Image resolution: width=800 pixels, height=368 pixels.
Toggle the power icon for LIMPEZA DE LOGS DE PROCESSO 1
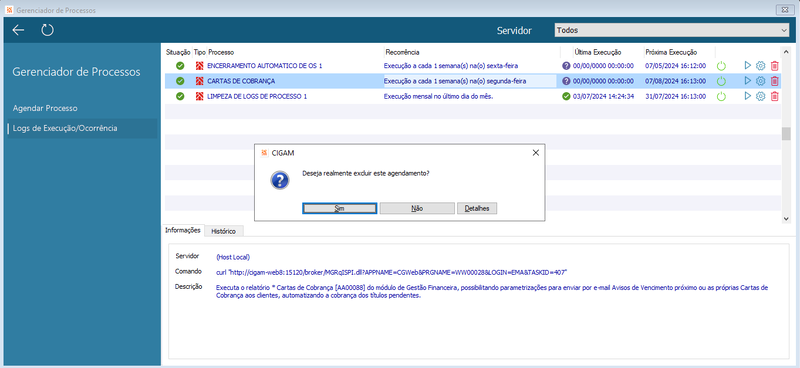click(721, 96)
